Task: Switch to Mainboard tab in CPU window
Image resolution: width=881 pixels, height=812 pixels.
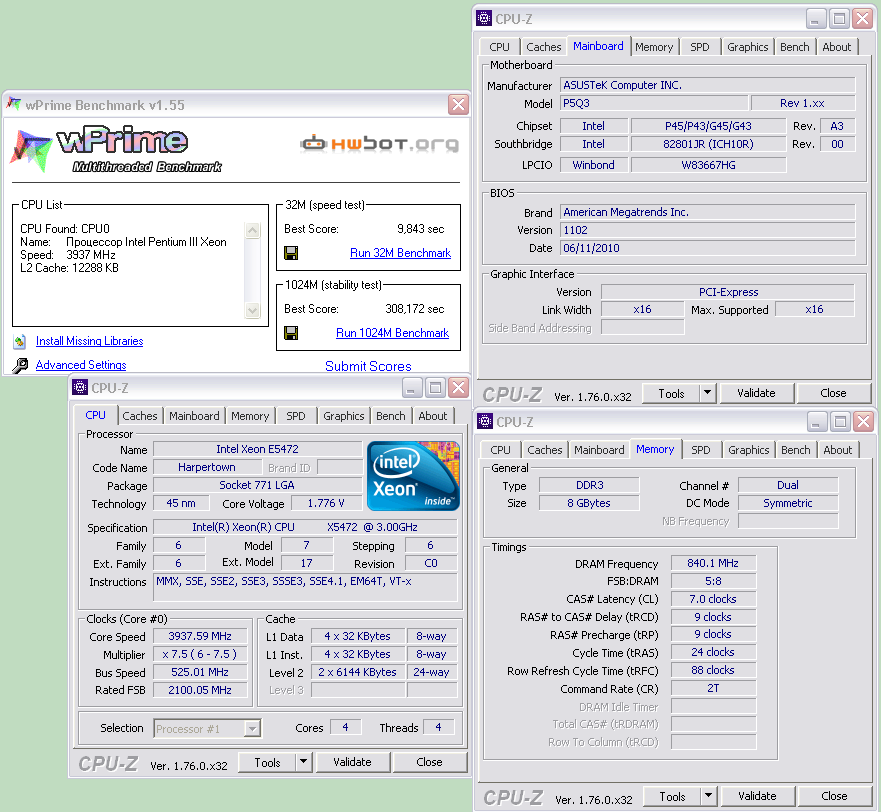Action: pyautogui.click(x=194, y=416)
